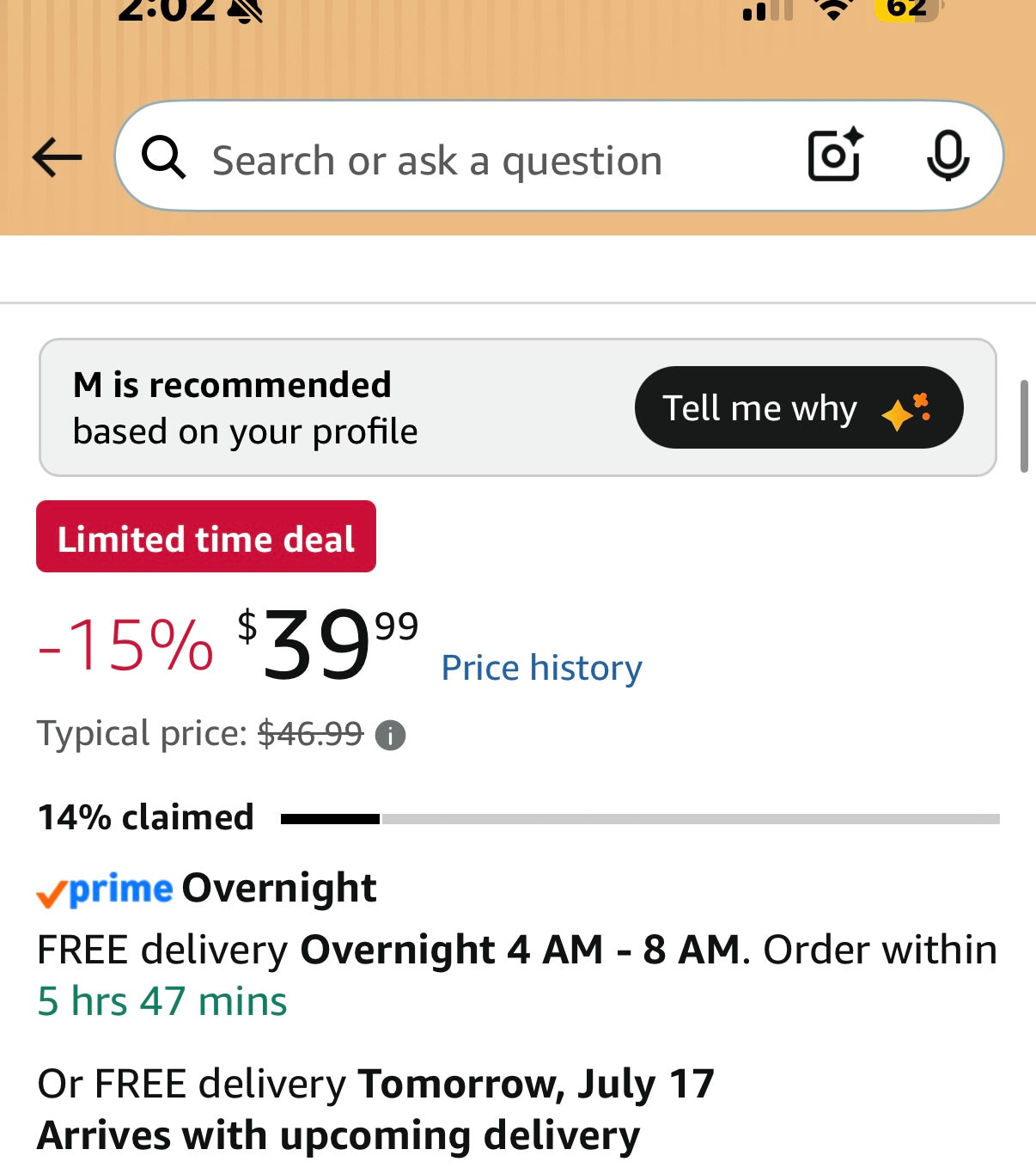Click the page scrollbar handle
This screenshot has height=1174, width=1036.
click(x=1024, y=425)
